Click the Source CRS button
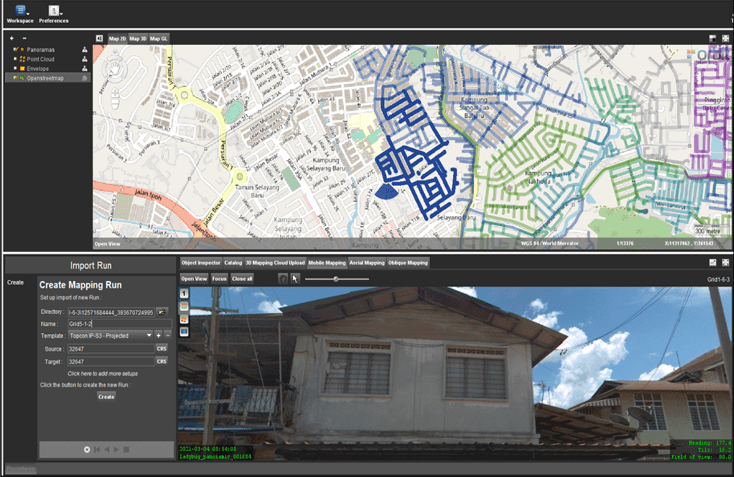The width and height of the screenshot is (734, 477). [x=161, y=348]
